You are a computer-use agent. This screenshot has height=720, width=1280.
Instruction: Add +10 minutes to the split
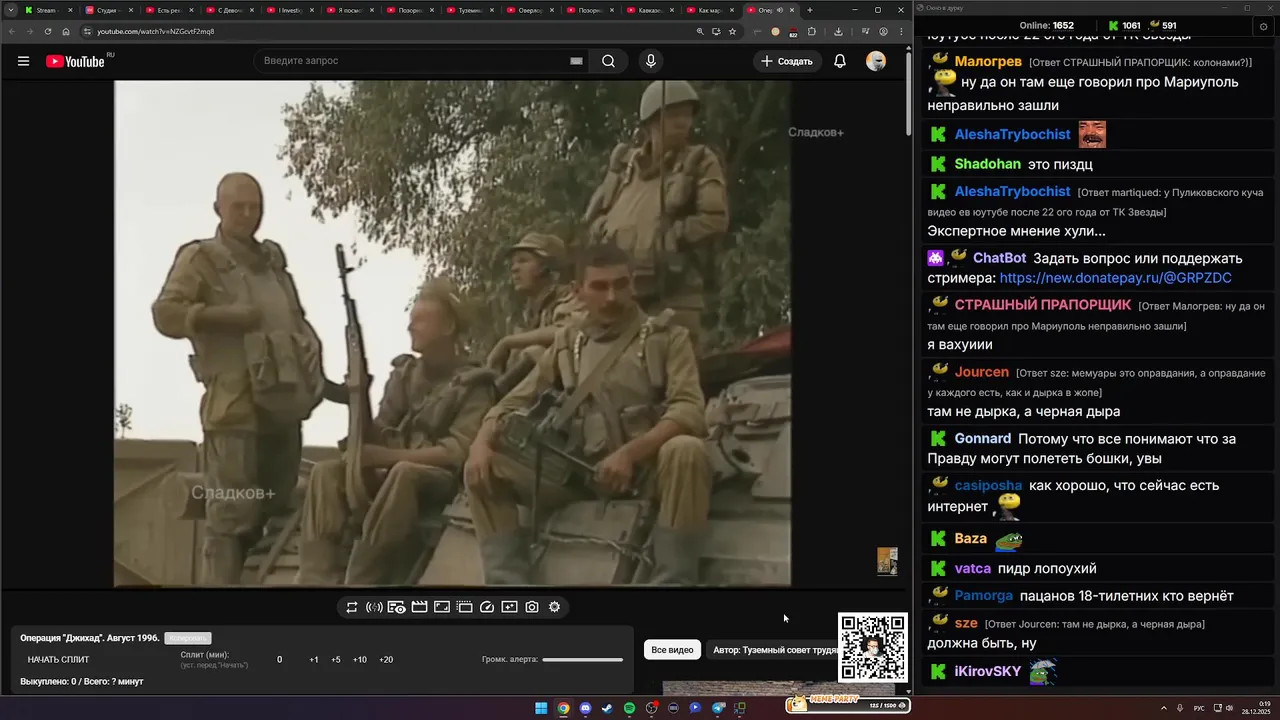(360, 660)
